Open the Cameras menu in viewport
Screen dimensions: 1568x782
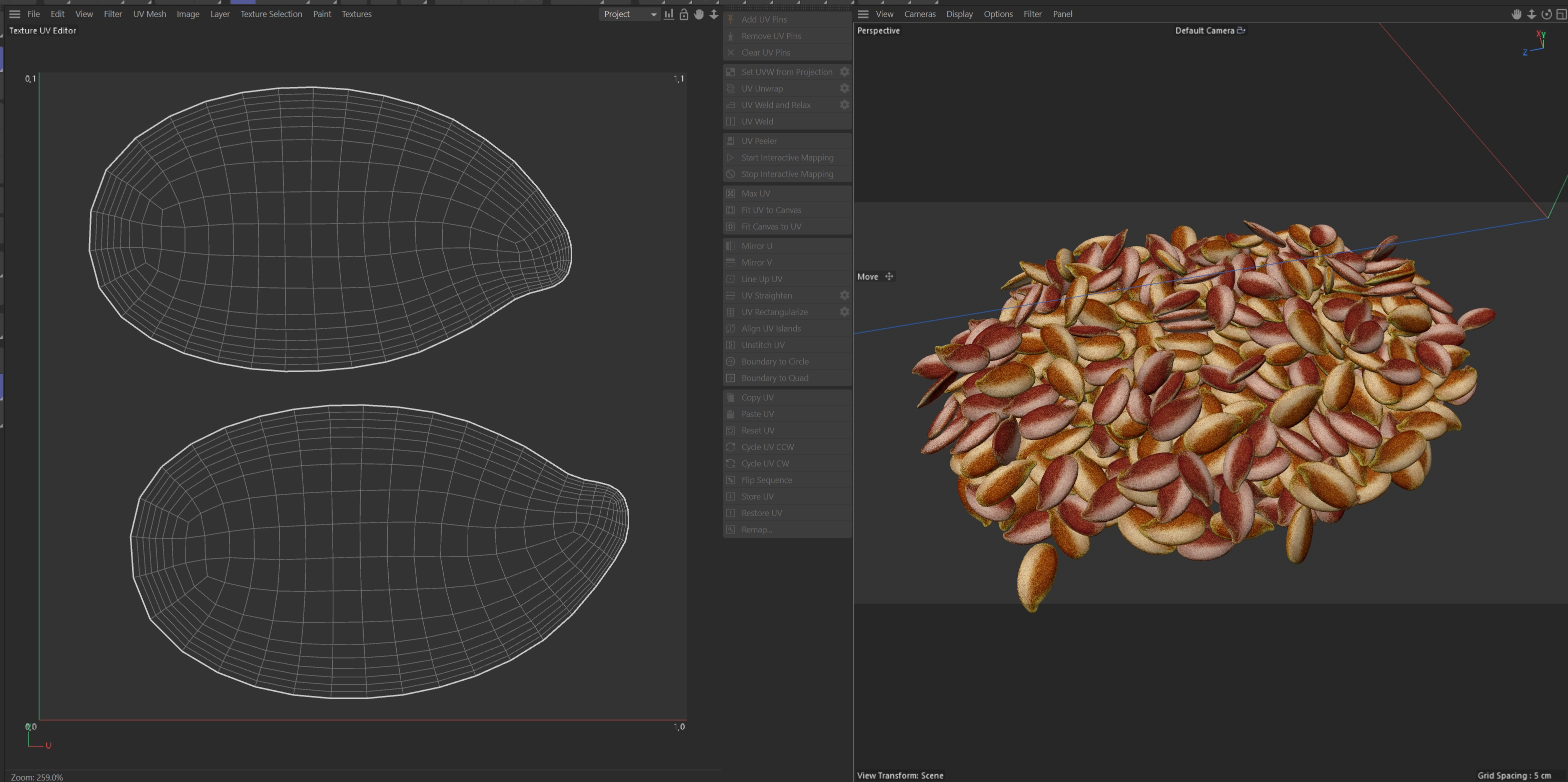click(919, 14)
